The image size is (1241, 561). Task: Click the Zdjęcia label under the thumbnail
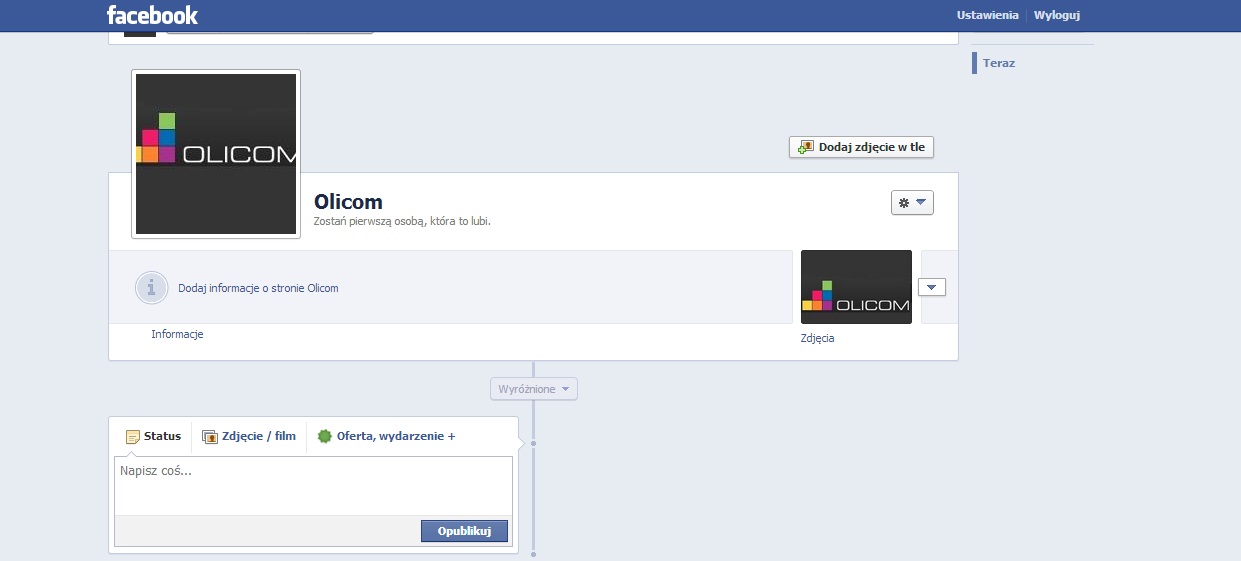[817, 338]
